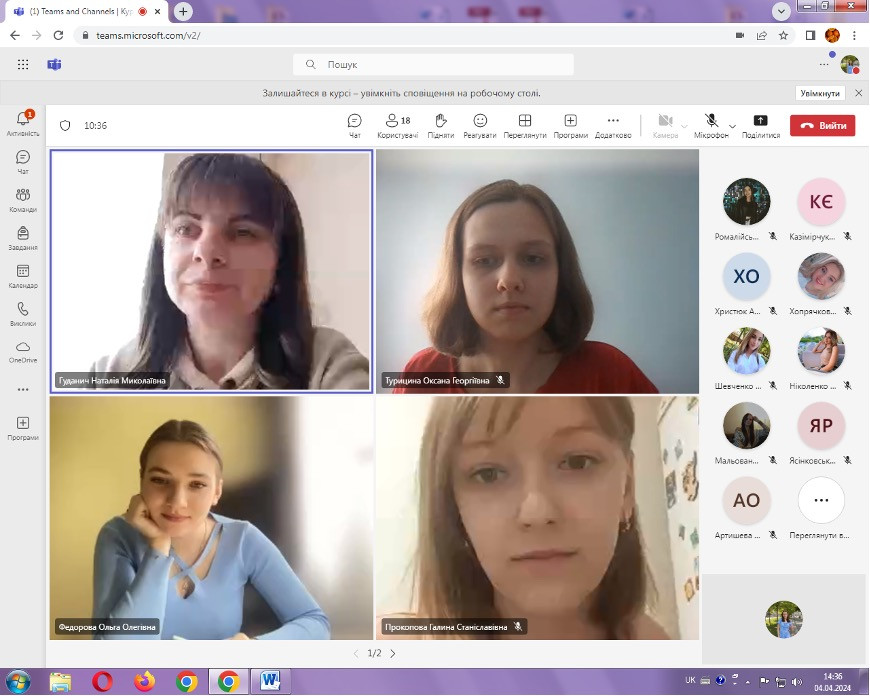
Task: Click Шевченко participant avatar
Action: click(x=746, y=351)
